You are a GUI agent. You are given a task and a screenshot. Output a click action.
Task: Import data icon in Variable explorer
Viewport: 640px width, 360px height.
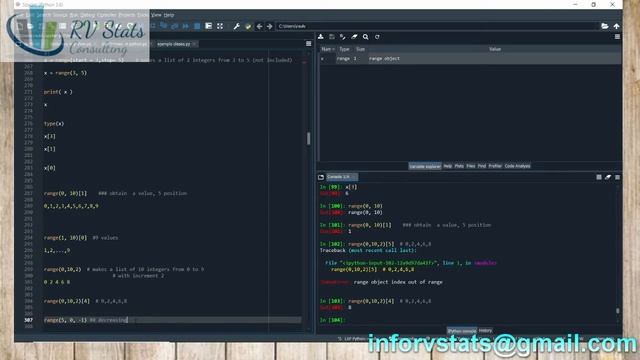click(321, 37)
